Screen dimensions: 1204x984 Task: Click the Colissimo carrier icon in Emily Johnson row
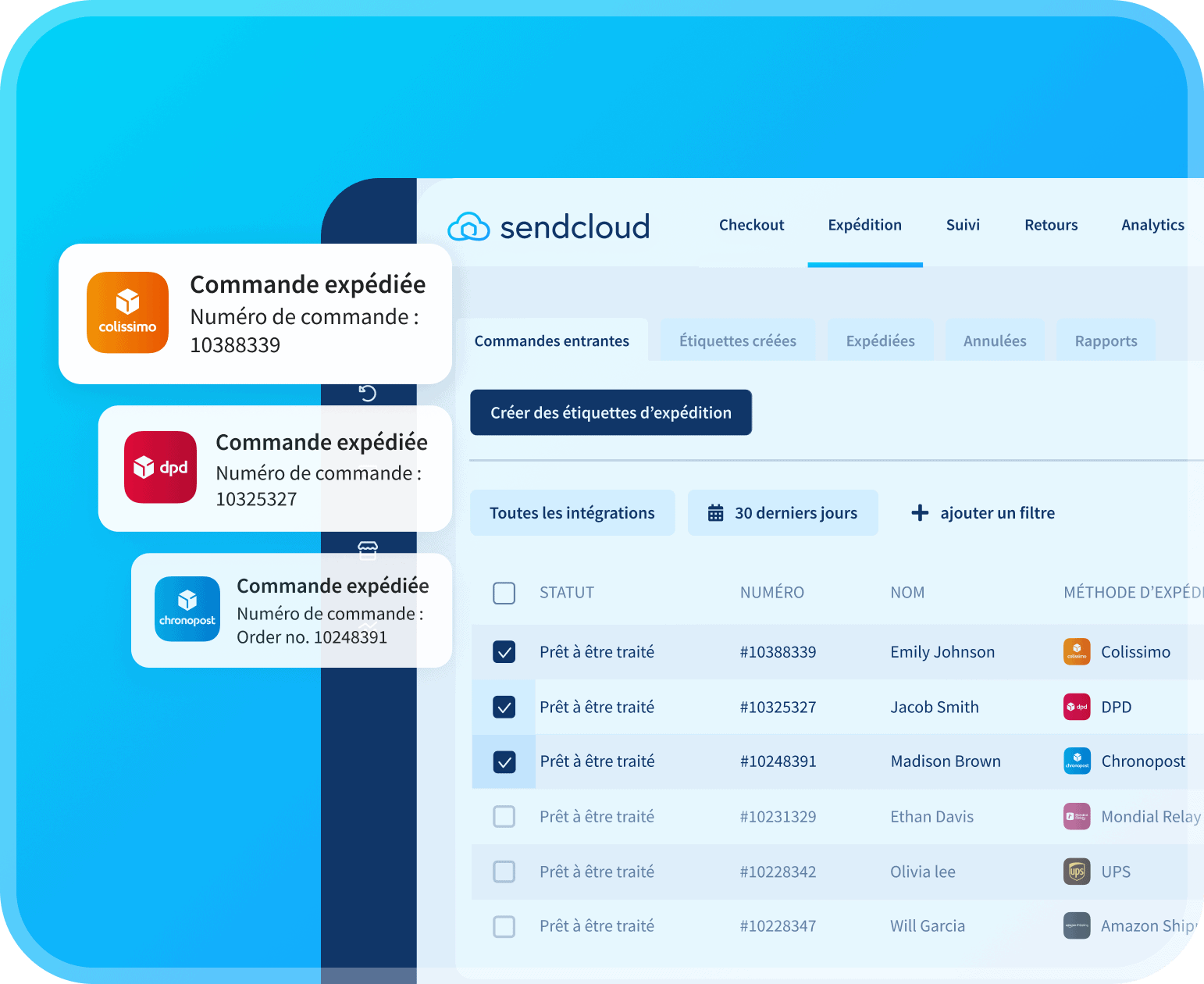coord(1077,651)
